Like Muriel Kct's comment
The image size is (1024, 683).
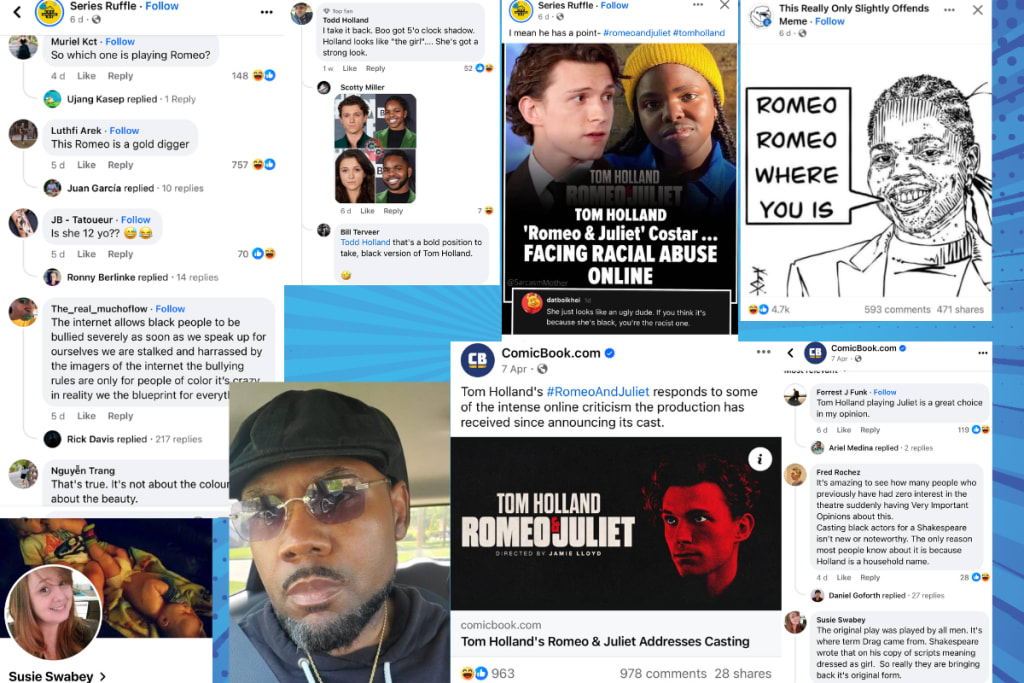tap(86, 76)
